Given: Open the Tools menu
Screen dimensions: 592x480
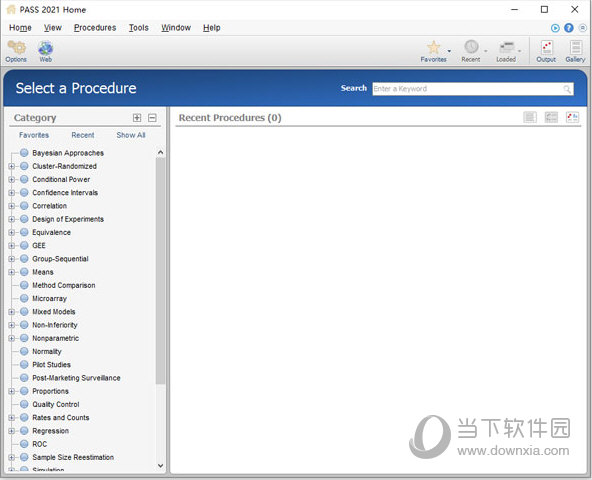Looking at the screenshot, I should pos(139,28).
